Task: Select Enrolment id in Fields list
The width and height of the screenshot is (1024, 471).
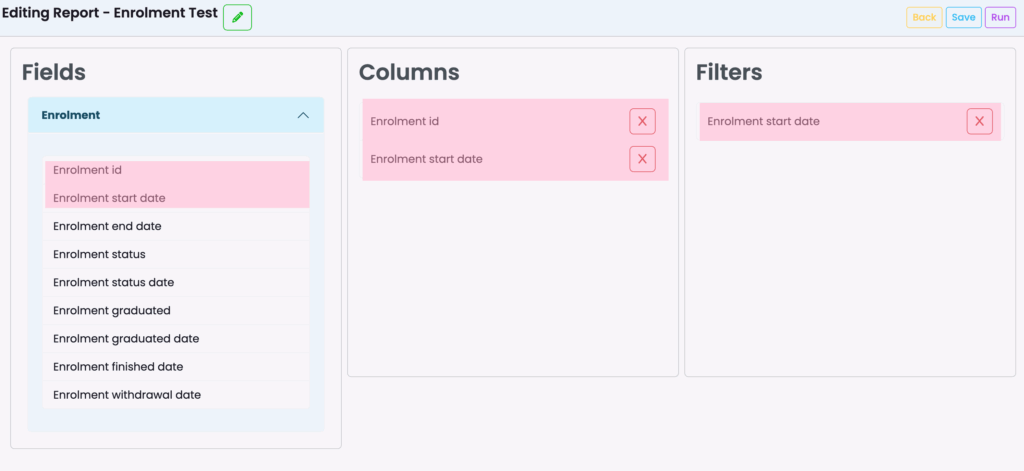Action: point(176,171)
